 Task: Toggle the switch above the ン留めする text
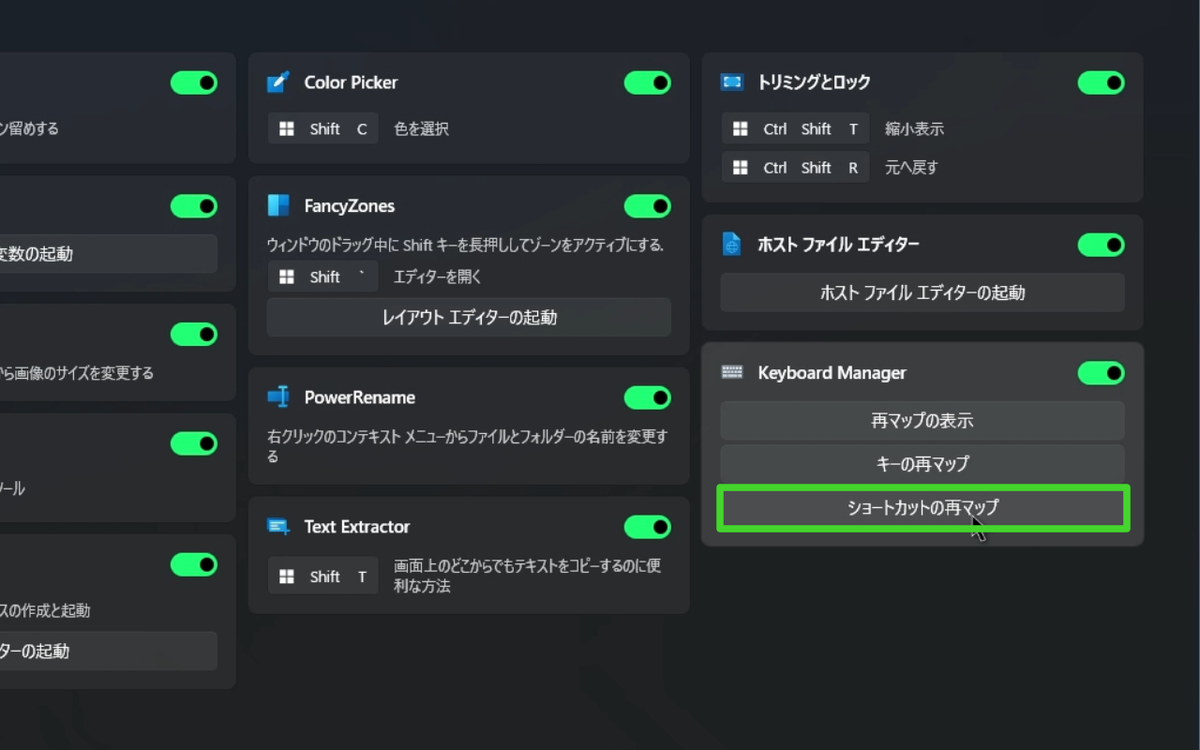[x=194, y=83]
